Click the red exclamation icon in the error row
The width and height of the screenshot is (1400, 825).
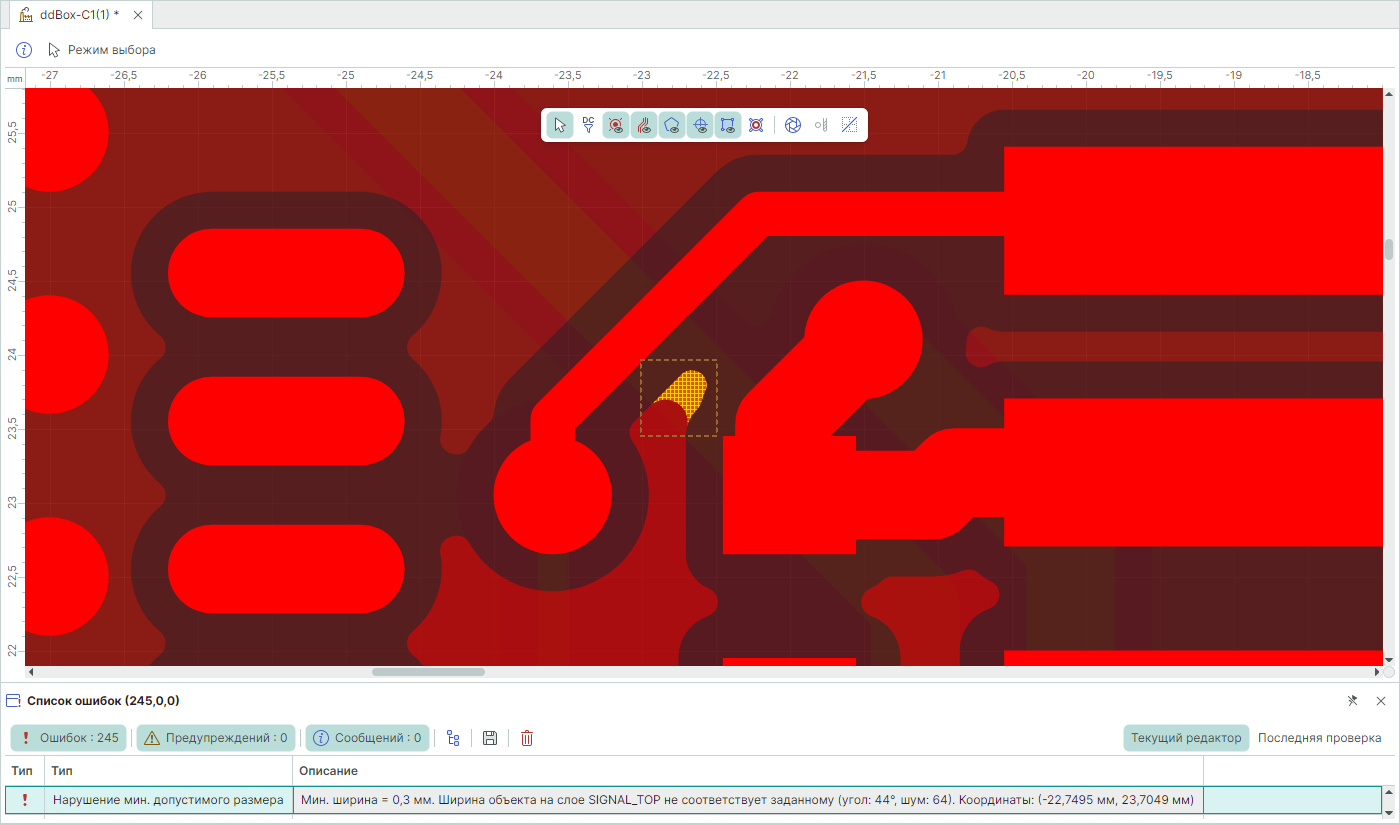[x=24, y=800]
